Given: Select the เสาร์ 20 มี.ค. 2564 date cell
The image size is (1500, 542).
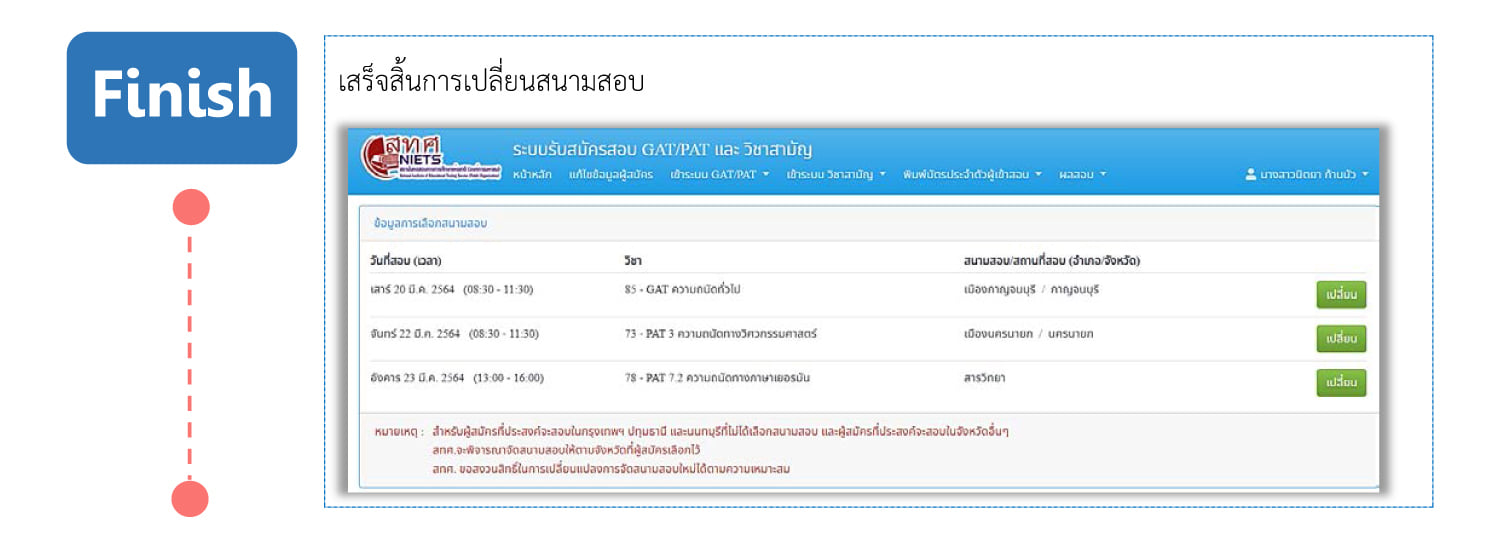Looking at the screenshot, I should (x=451, y=290).
